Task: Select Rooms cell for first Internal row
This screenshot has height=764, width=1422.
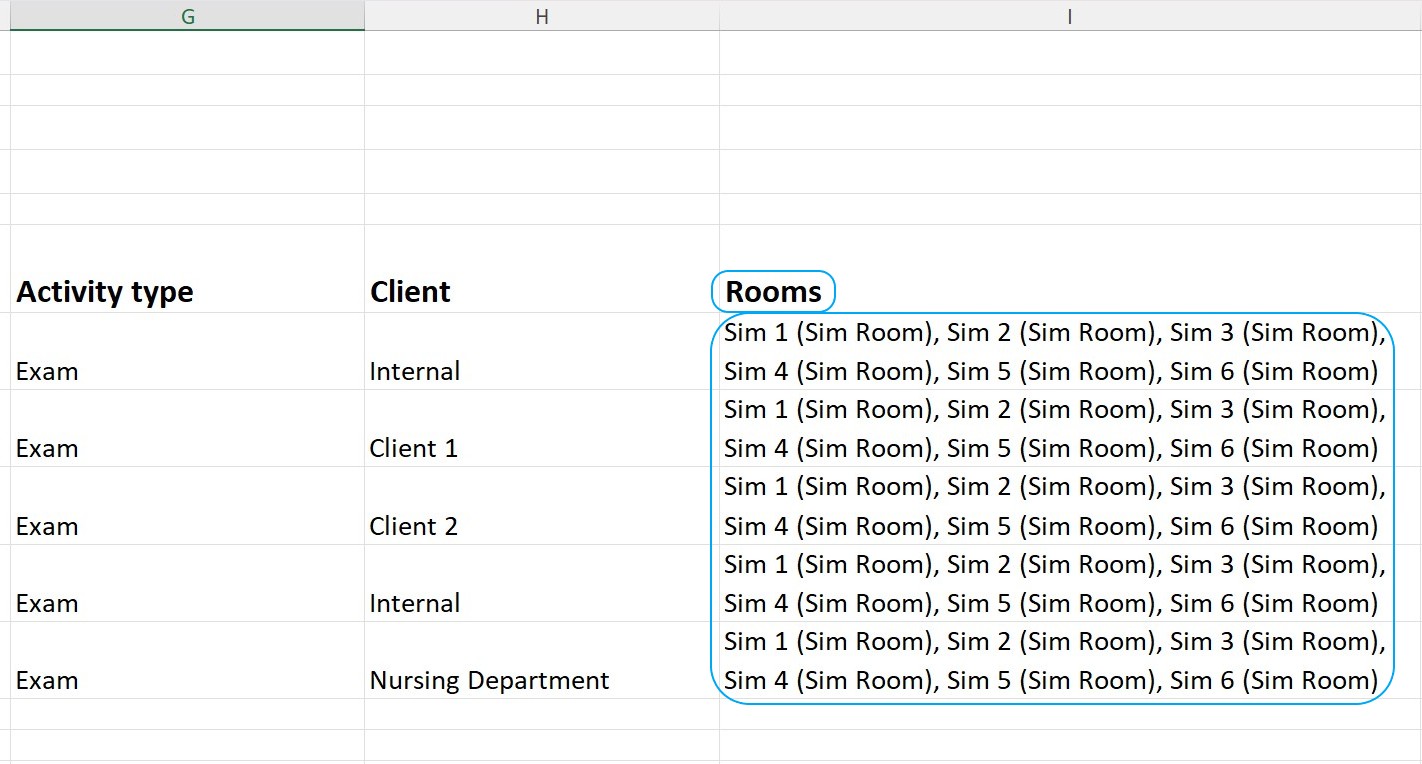Action: tap(1070, 352)
